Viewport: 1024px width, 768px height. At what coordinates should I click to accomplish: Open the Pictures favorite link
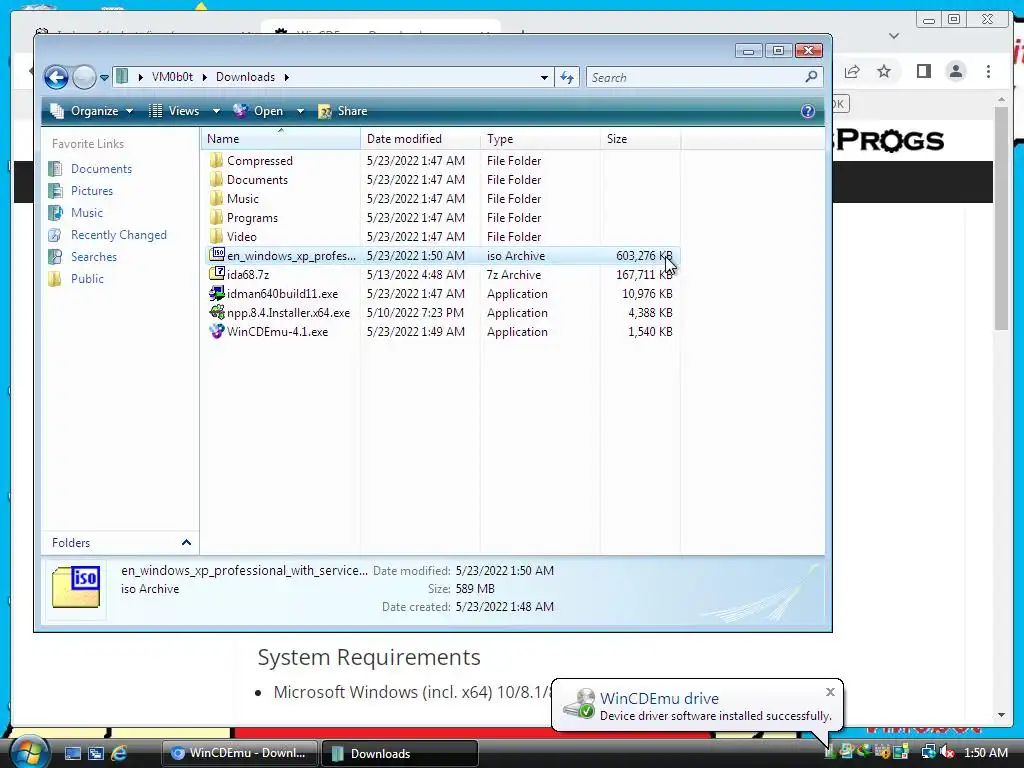tap(81, 191)
